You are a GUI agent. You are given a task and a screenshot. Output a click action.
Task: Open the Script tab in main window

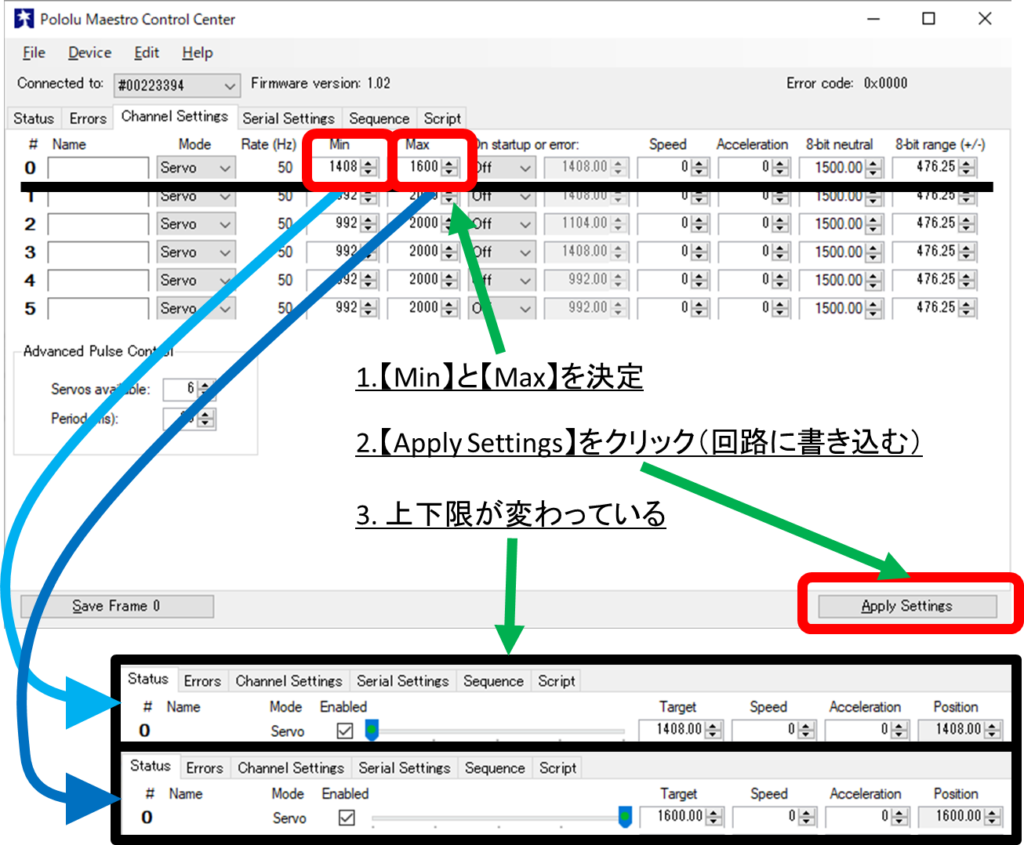[x=442, y=118]
